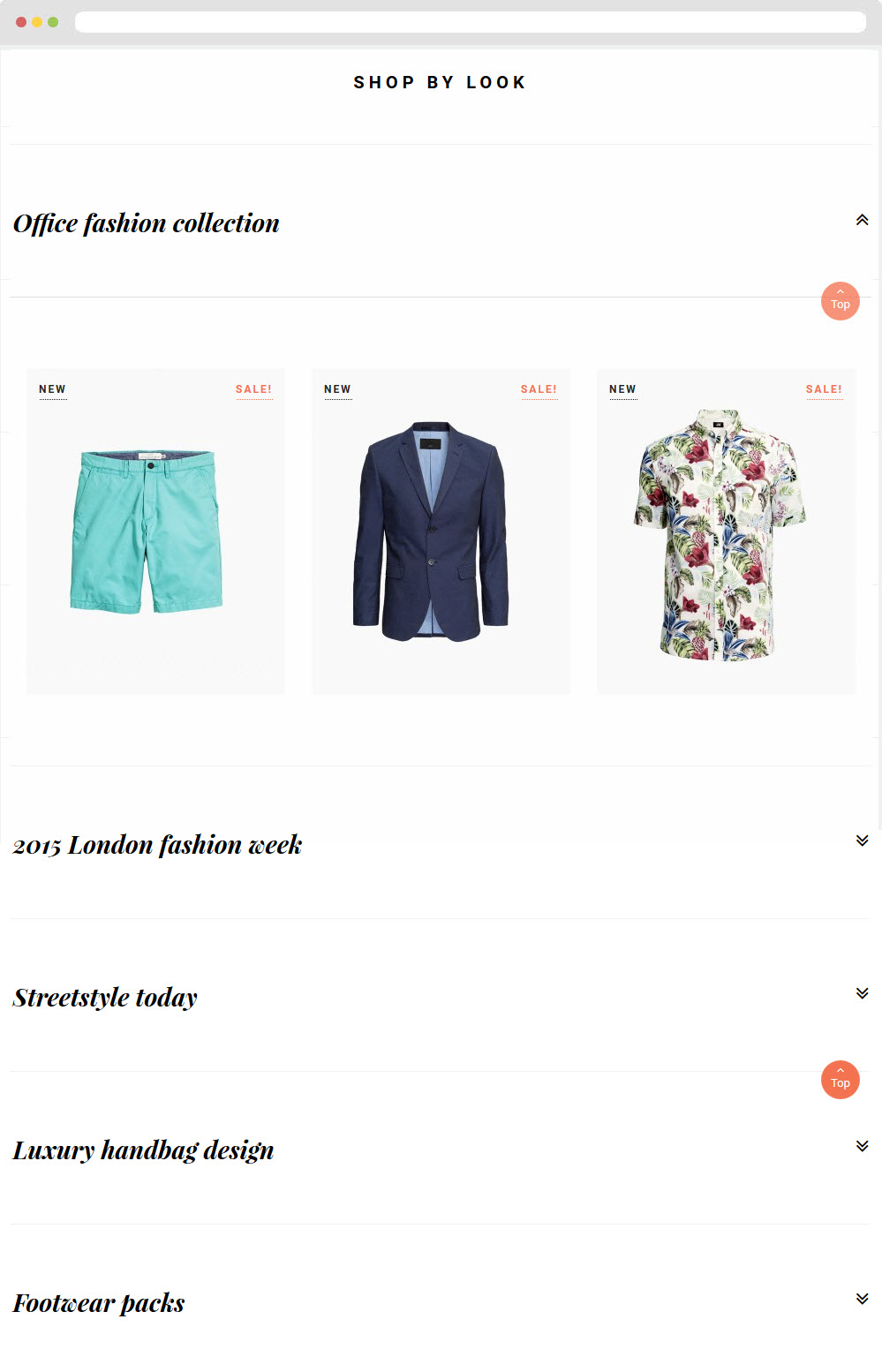Click the red window close dot

pos(21,22)
